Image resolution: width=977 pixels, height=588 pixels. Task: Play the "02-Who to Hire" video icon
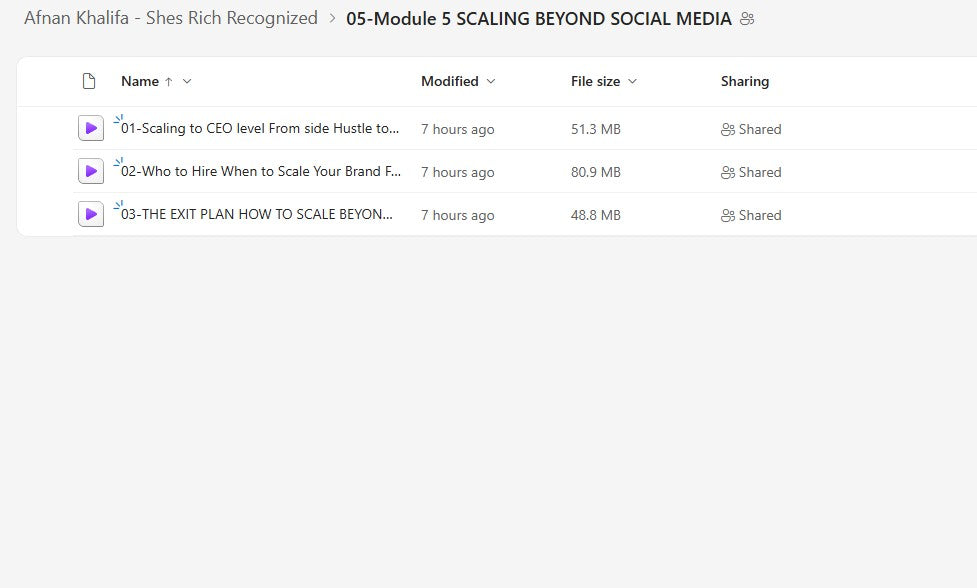91,171
